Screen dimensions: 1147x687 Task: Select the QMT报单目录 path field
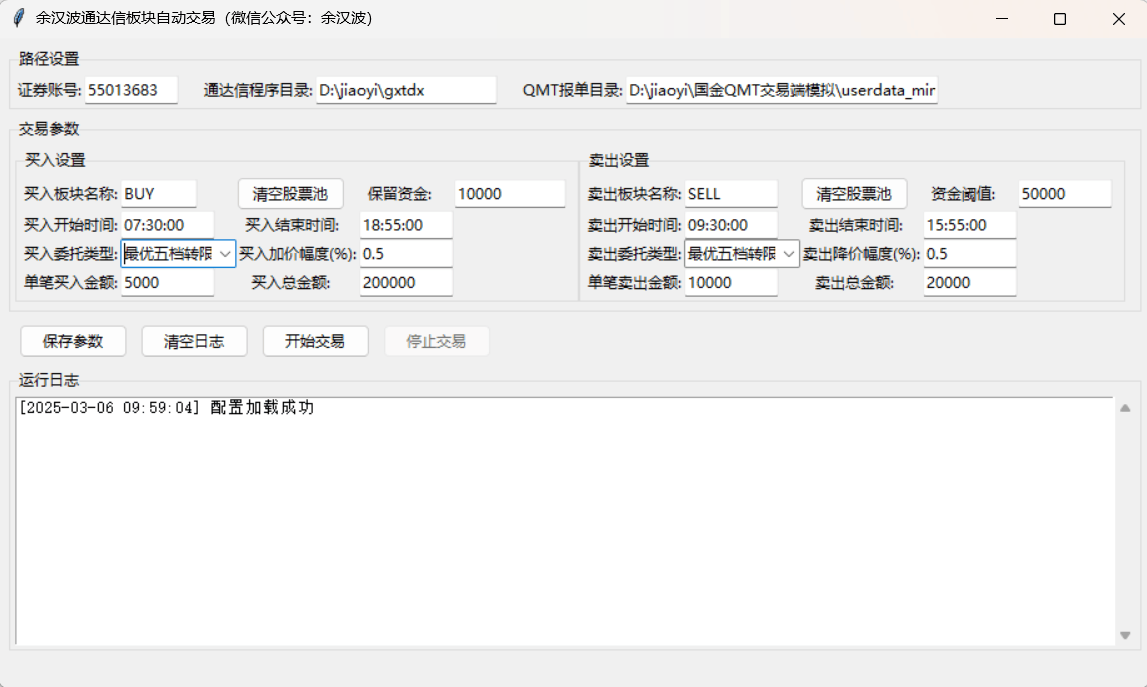pos(782,90)
